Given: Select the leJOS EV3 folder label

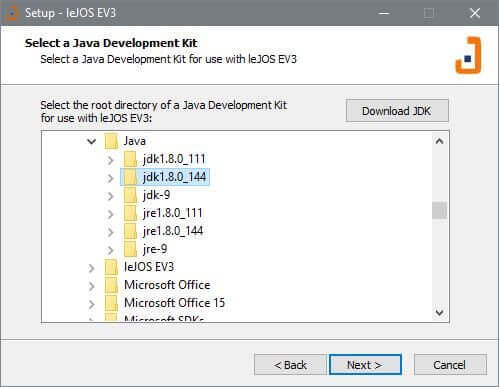Looking at the screenshot, I should pyautogui.click(x=149, y=267).
